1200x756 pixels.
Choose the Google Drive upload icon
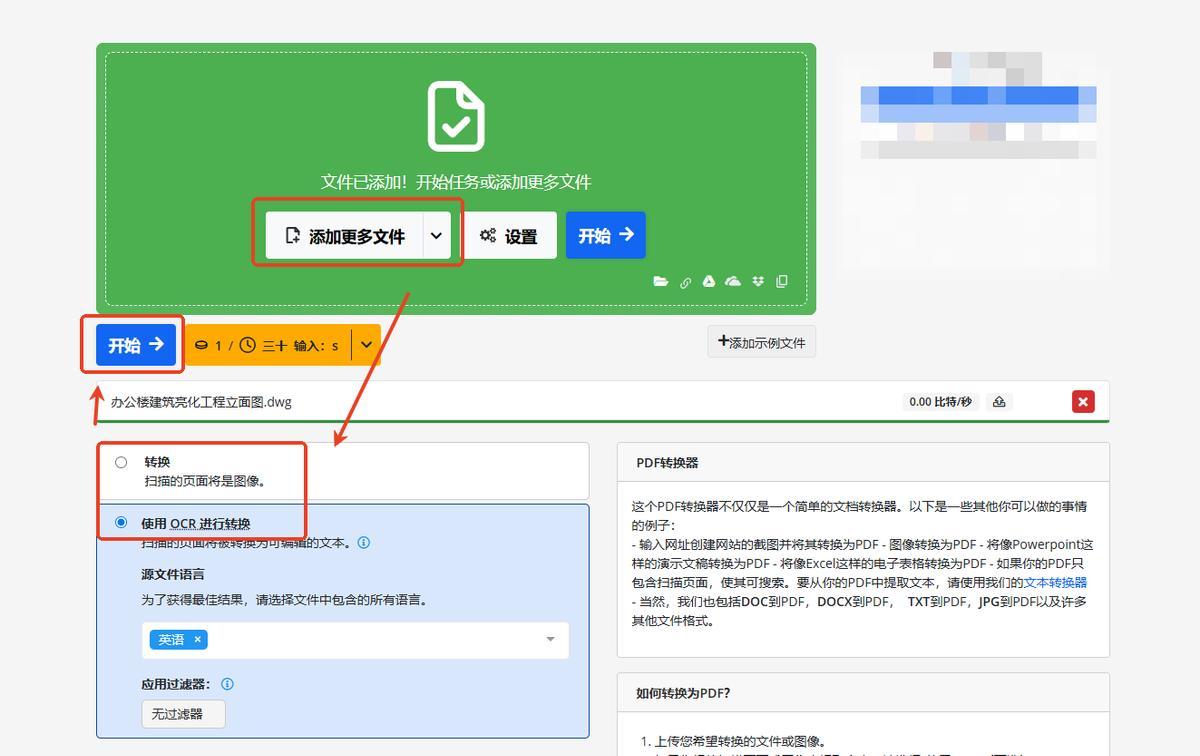pos(709,282)
